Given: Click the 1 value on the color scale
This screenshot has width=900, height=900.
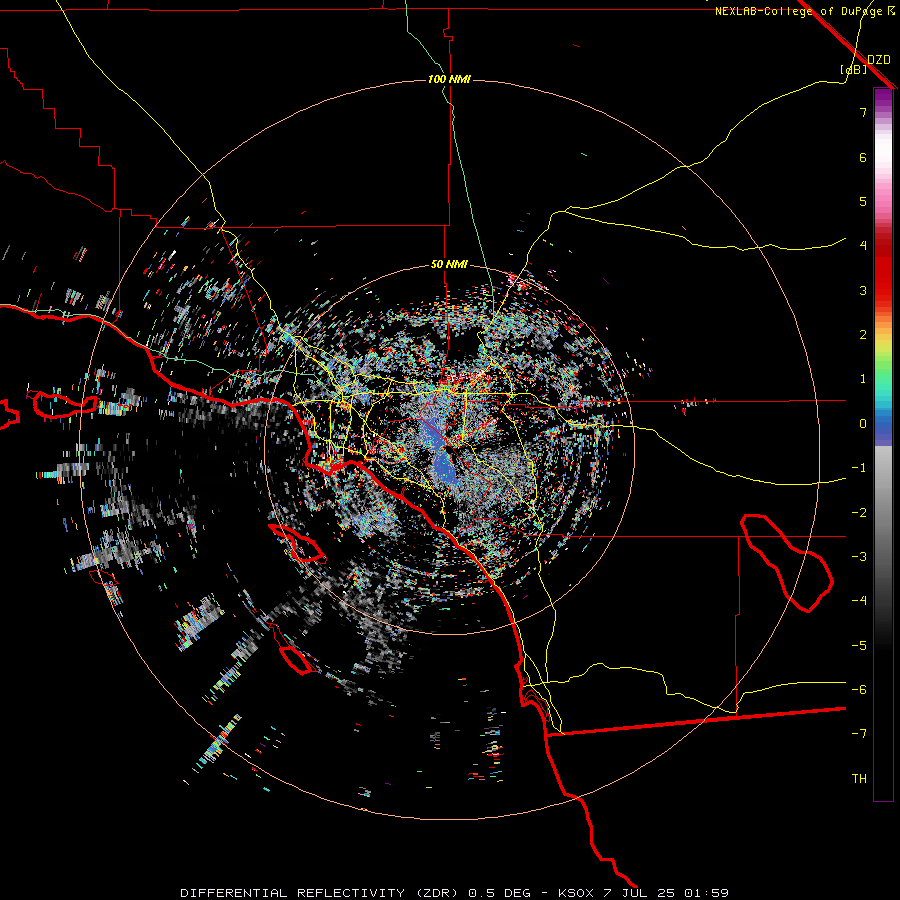Looking at the screenshot, I should pyautogui.click(x=863, y=379).
